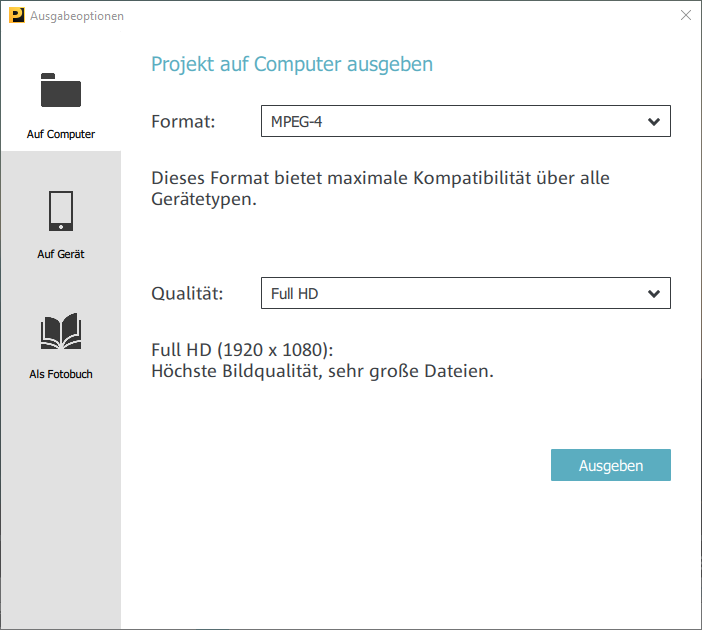Close the Ausgabeoptionen dialog window
The width and height of the screenshot is (702, 630).
point(685,15)
